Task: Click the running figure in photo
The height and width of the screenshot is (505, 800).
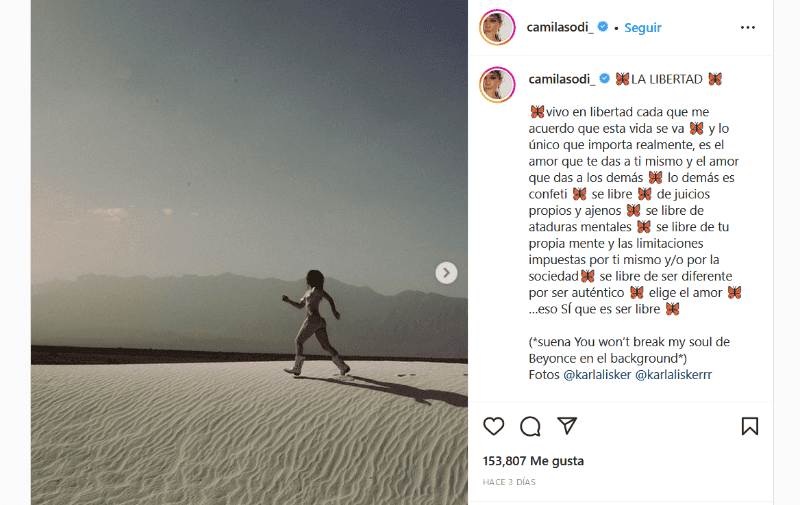Action: [315, 324]
